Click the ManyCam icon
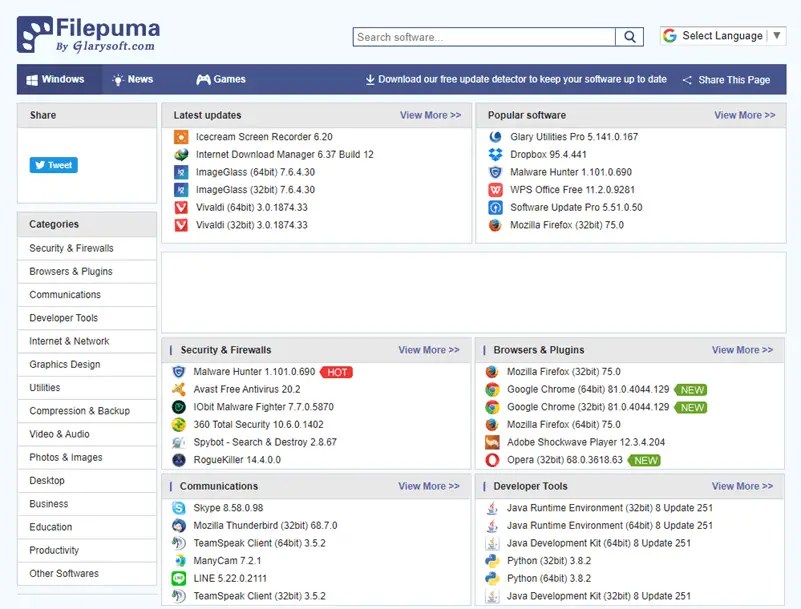801x609 pixels. (178, 560)
